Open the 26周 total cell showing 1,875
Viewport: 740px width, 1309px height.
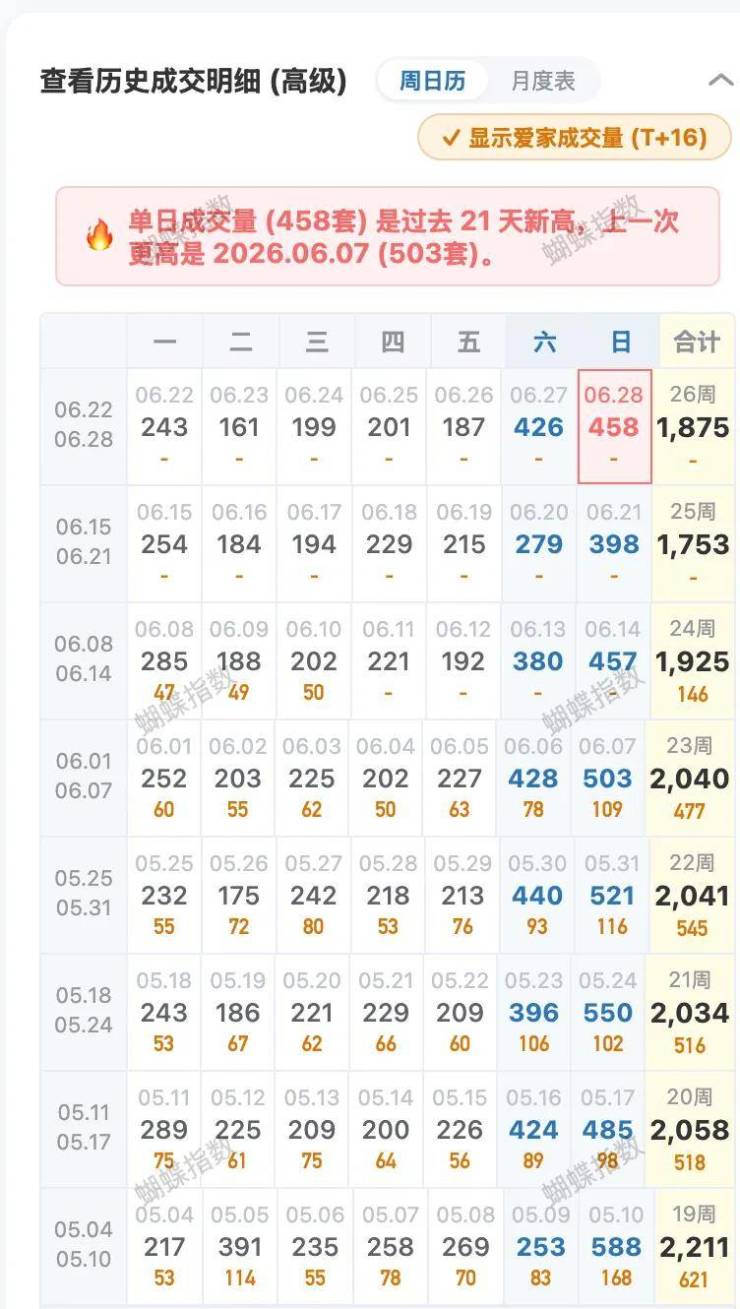click(x=693, y=427)
